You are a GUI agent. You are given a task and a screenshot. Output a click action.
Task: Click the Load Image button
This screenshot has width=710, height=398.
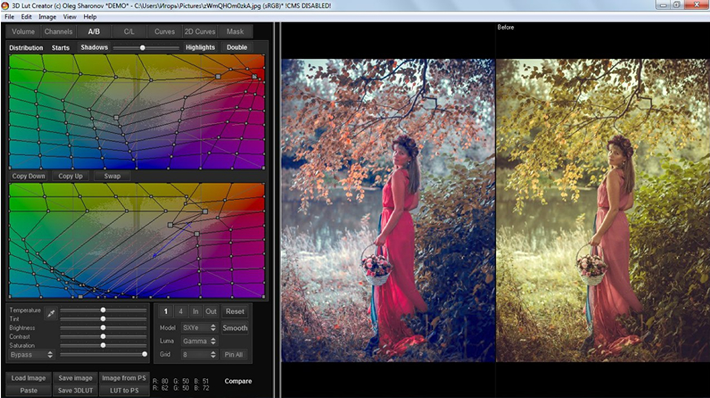click(x=29, y=378)
